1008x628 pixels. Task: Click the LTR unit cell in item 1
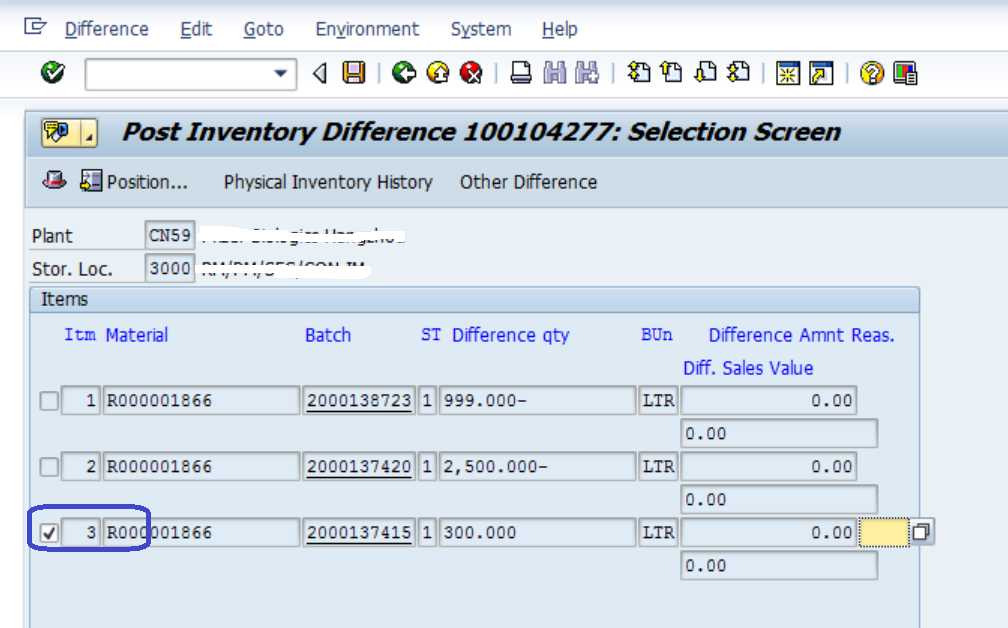658,400
